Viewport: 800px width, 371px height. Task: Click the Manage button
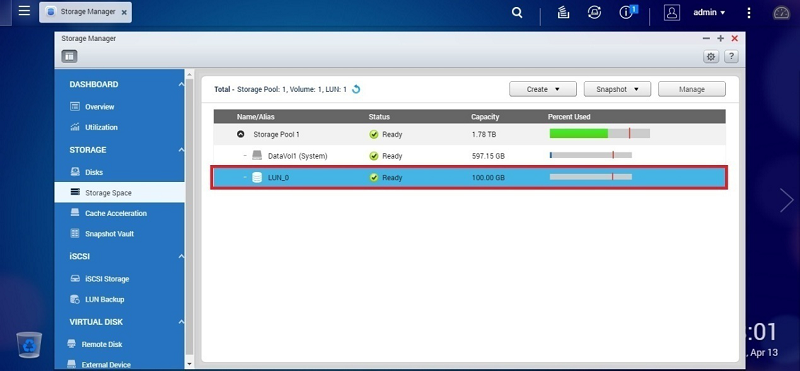692,89
